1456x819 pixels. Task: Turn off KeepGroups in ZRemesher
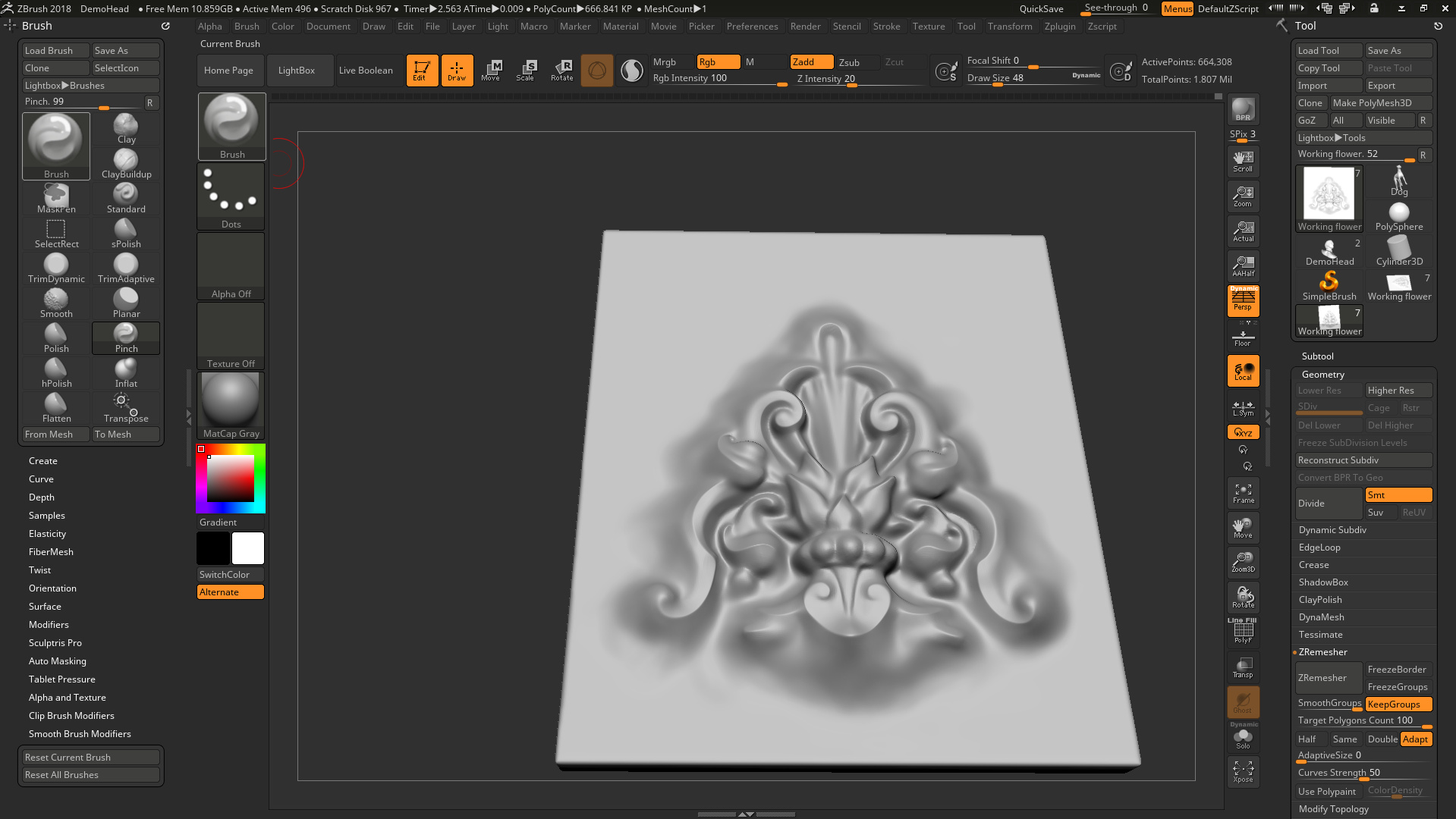1398,704
